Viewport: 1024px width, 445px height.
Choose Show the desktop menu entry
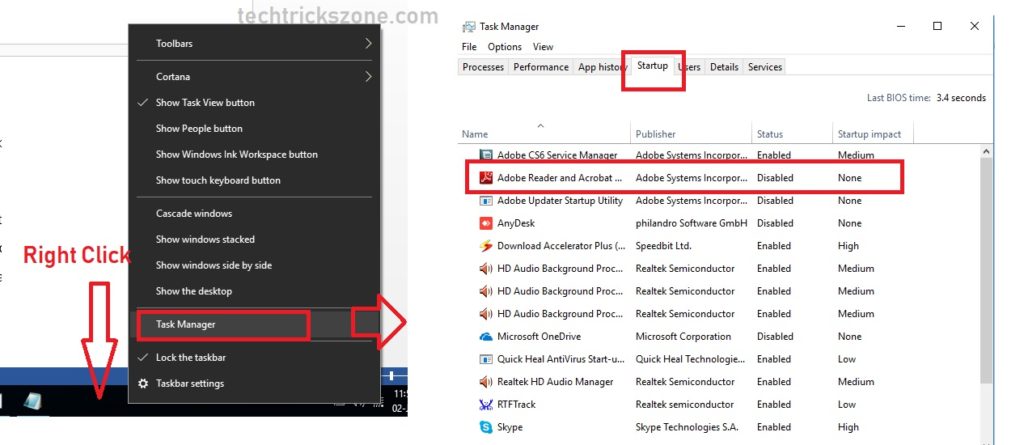pyautogui.click(x=194, y=291)
